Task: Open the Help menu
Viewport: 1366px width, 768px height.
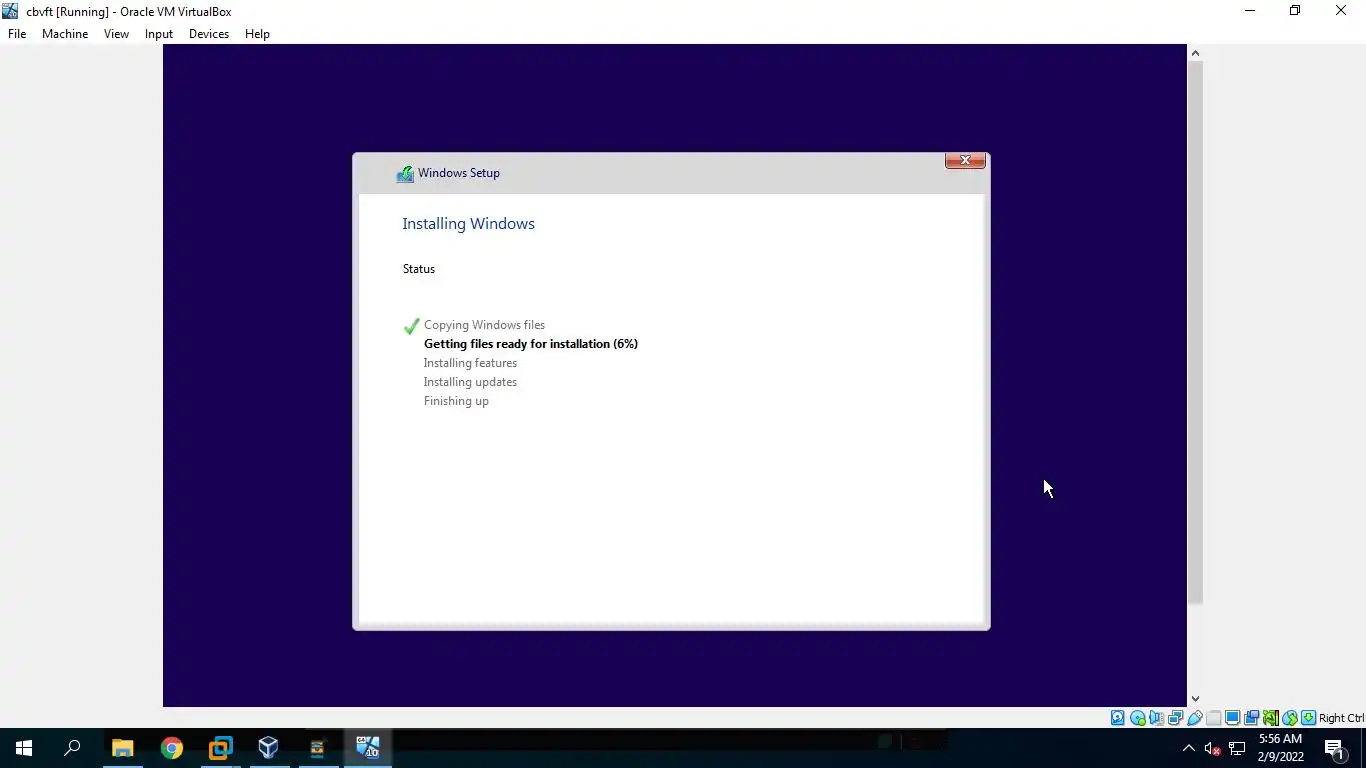Action: click(x=257, y=34)
